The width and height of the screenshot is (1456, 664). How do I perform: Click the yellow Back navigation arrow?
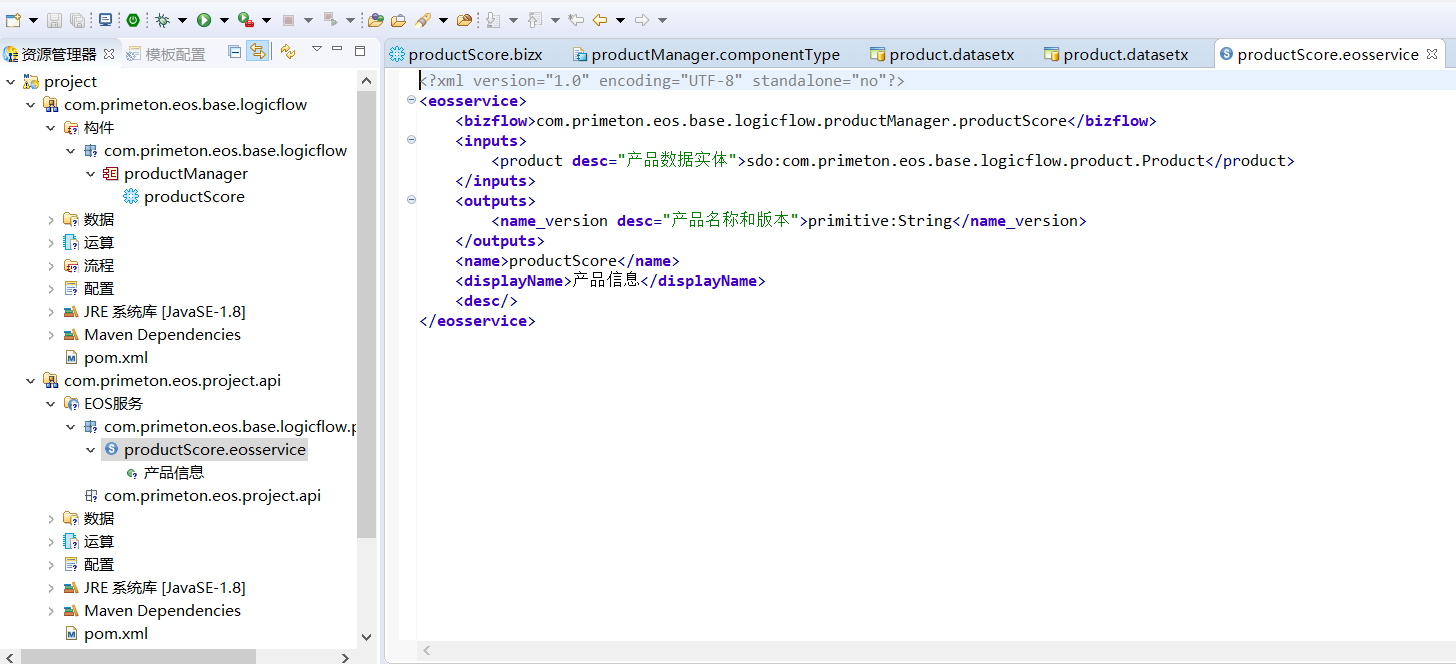pos(599,20)
